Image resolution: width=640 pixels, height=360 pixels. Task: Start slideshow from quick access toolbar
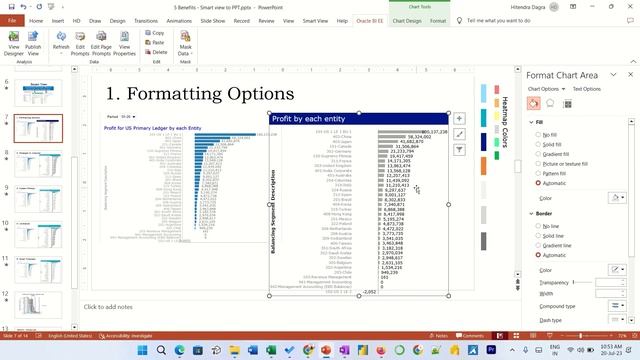point(51,7)
